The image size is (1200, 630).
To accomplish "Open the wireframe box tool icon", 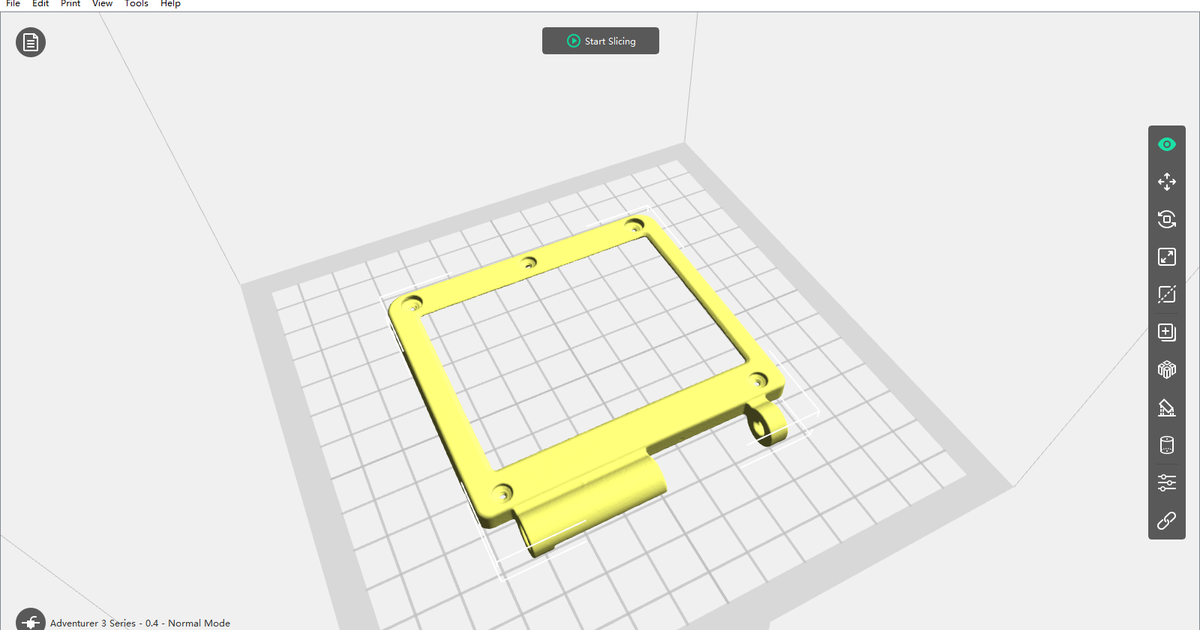I will pos(1166,369).
